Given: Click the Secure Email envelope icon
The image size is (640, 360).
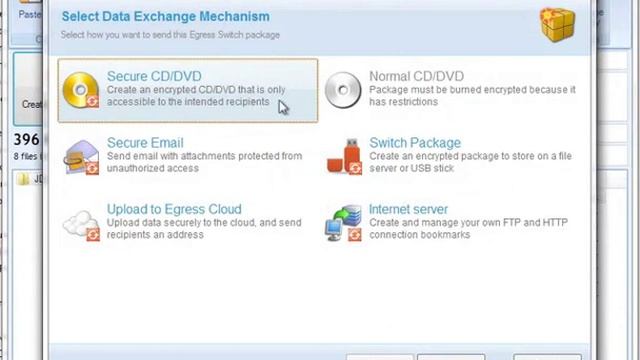Looking at the screenshot, I should pyautogui.click(x=81, y=157).
